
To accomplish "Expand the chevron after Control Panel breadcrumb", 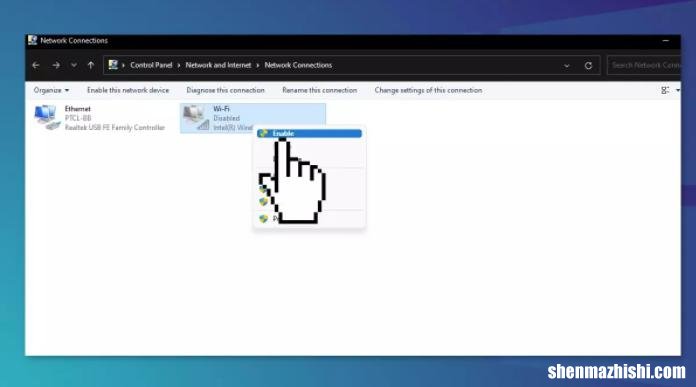I will click(179, 65).
